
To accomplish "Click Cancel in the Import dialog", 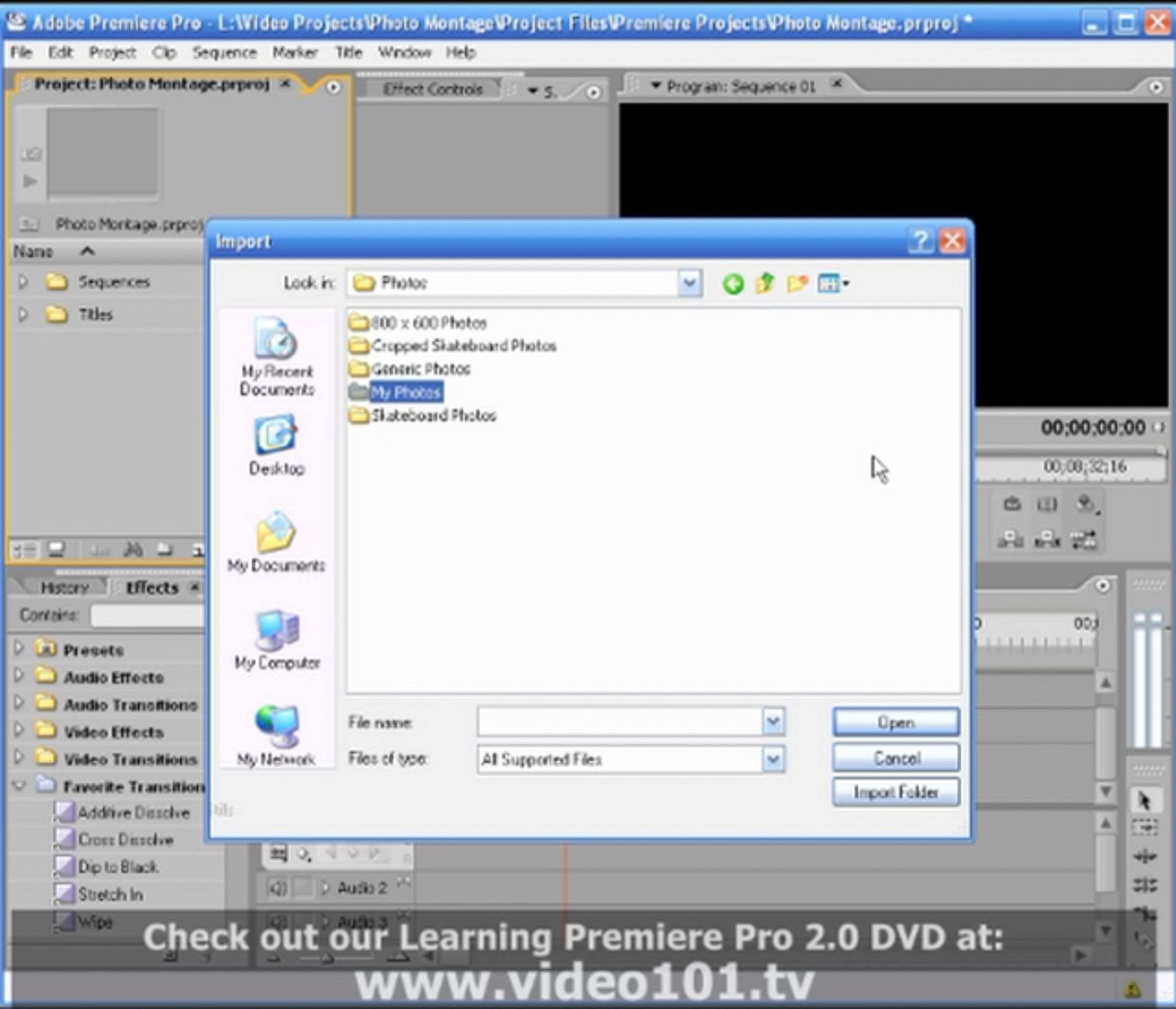I will point(896,758).
